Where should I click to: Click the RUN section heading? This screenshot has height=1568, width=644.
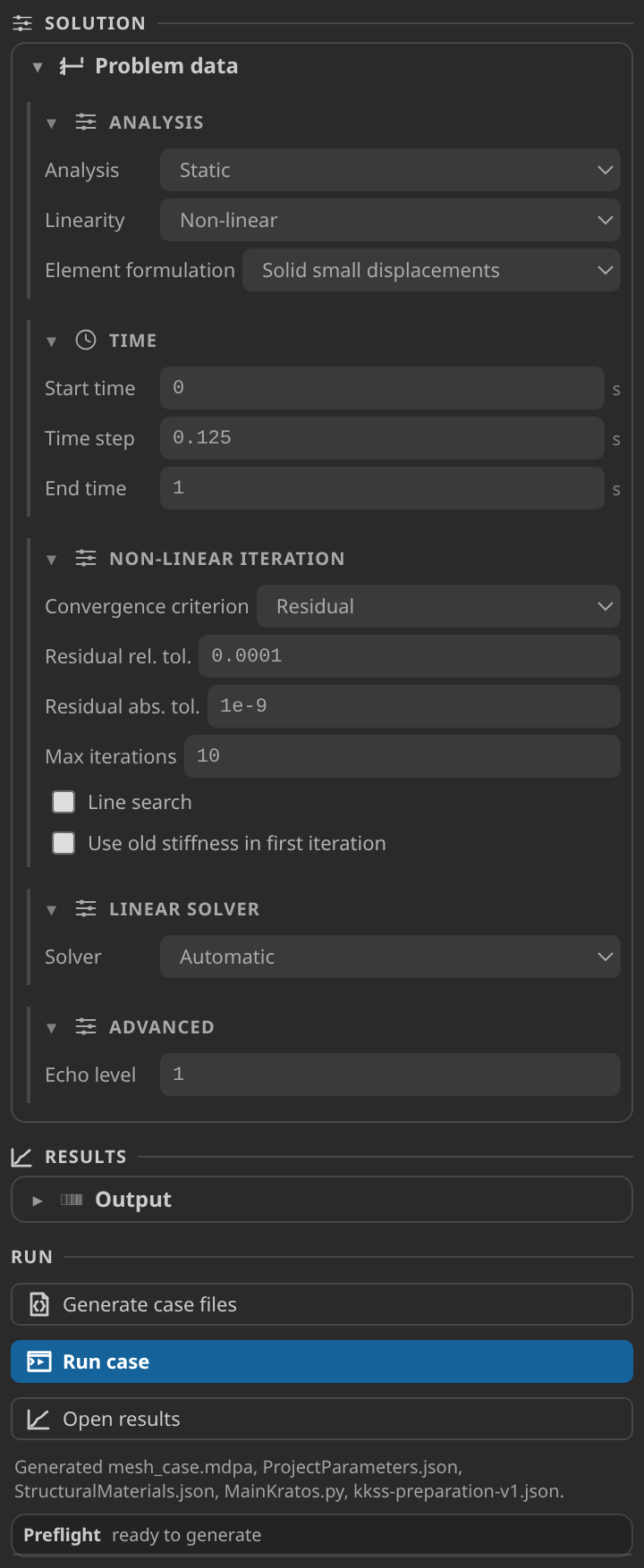click(x=31, y=1257)
